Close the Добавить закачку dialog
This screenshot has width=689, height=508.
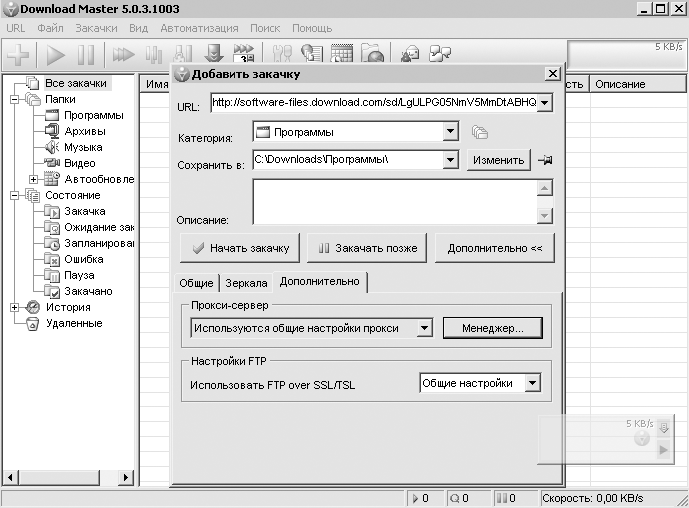[553, 74]
